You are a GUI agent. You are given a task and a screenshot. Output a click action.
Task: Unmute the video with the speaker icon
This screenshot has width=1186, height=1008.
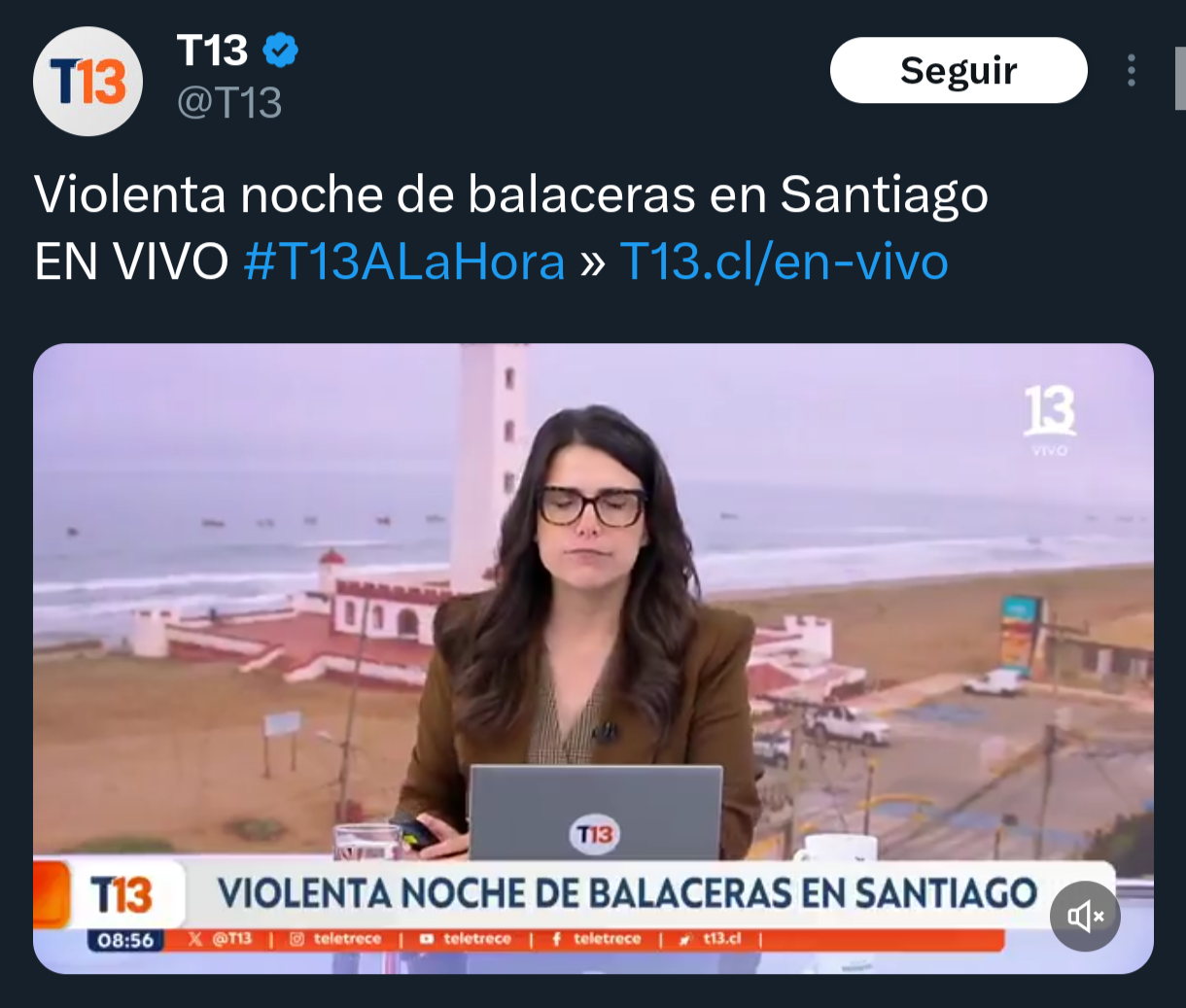point(1085,916)
